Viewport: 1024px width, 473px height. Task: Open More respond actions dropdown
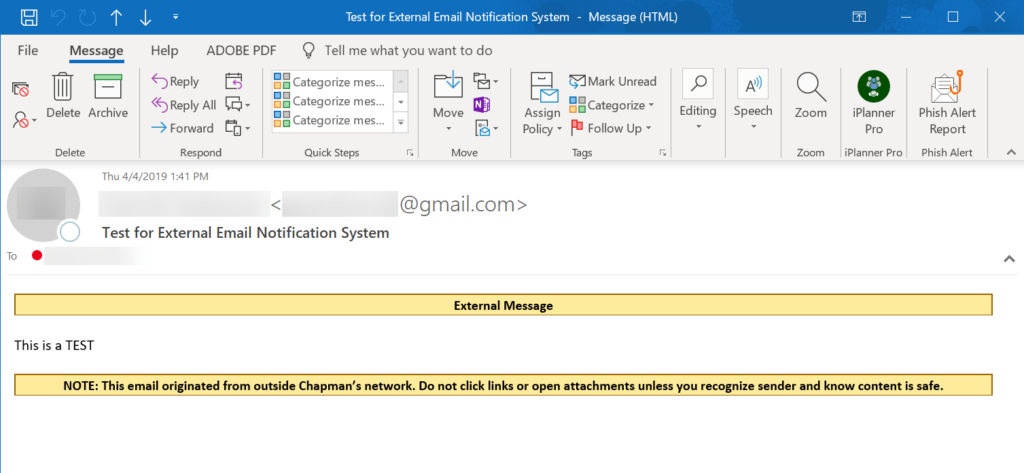[238, 128]
